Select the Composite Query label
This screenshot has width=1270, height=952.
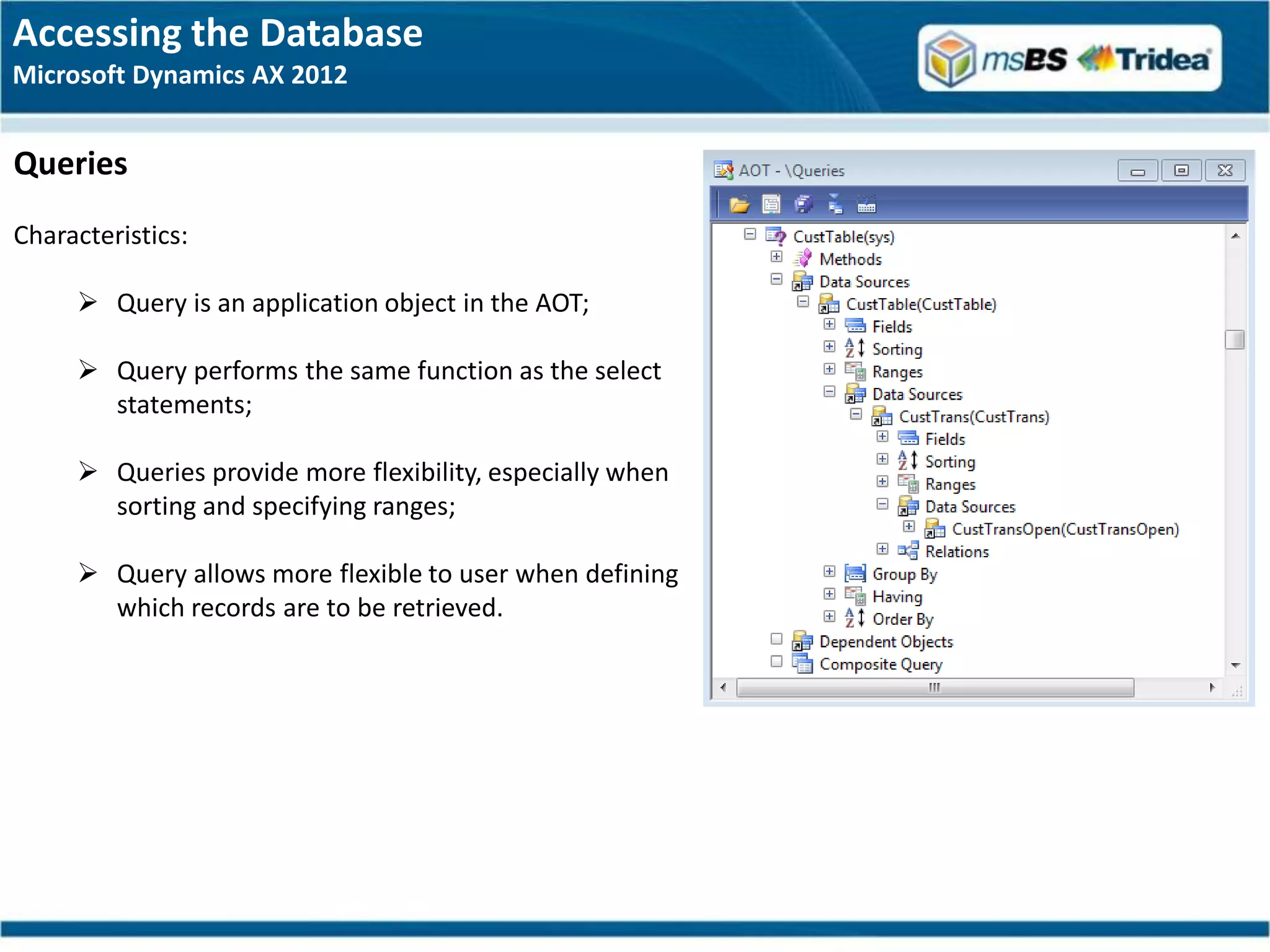coord(881,664)
